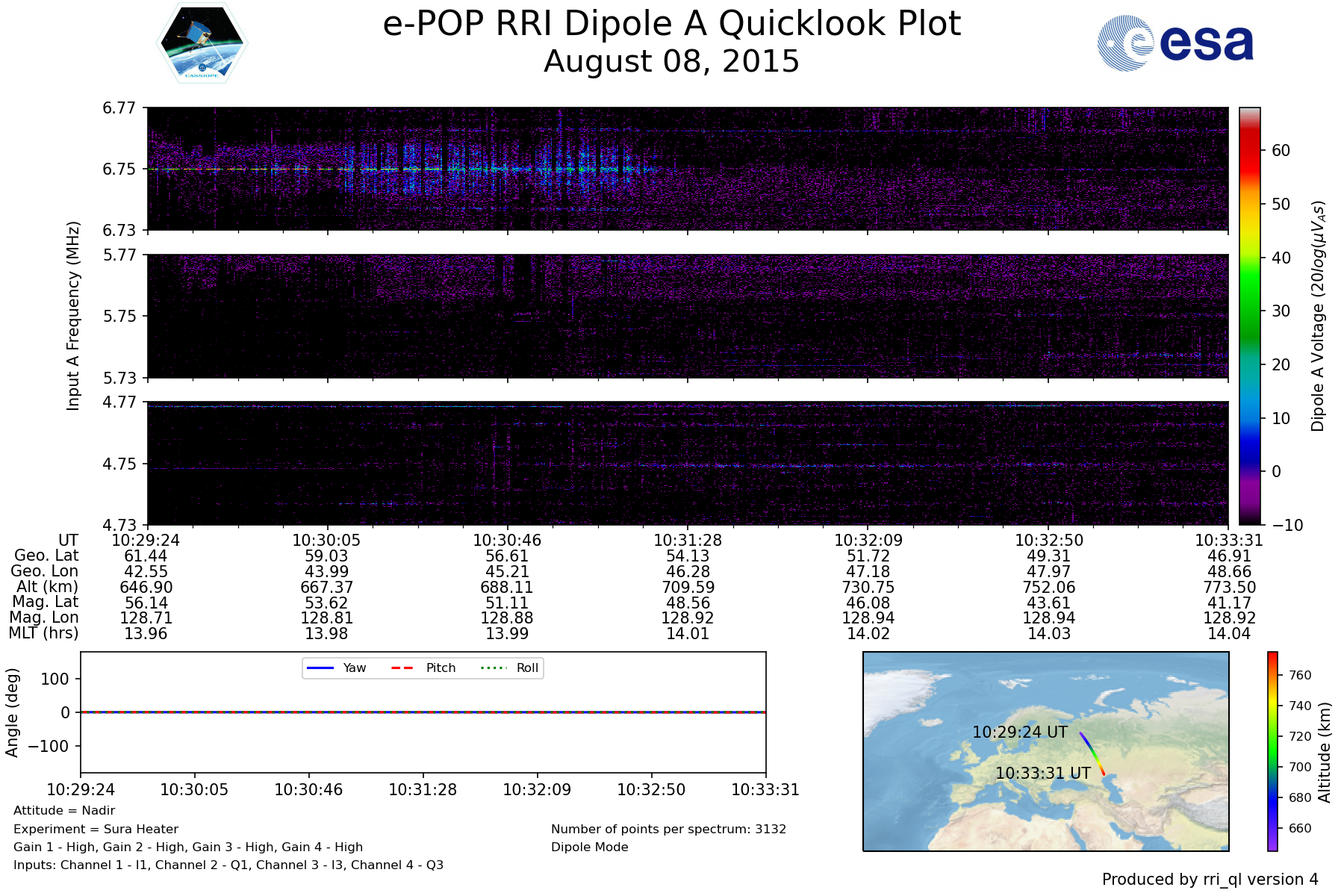Viewport: 1344px width, 896px height.
Task: Click the 10:32:09 tick on the angle plot
Action: pyautogui.click(x=537, y=789)
